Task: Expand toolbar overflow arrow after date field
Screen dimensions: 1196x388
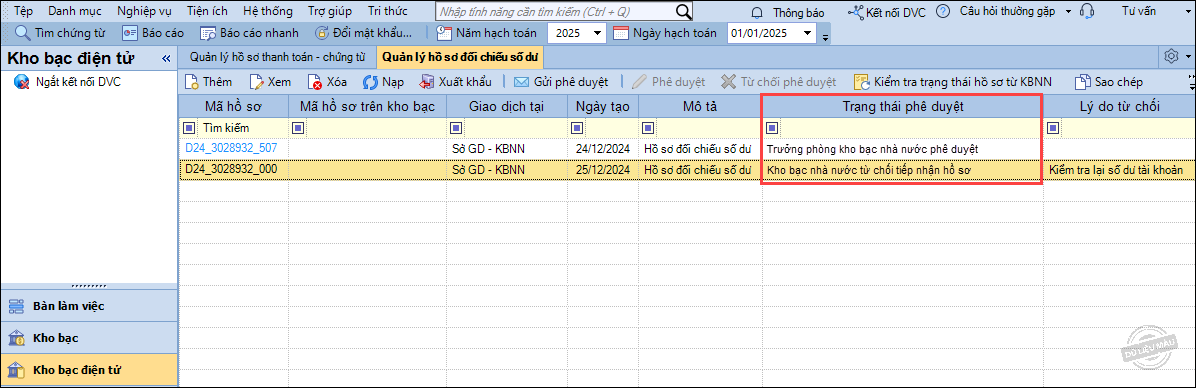Action: pyautogui.click(x=825, y=37)
